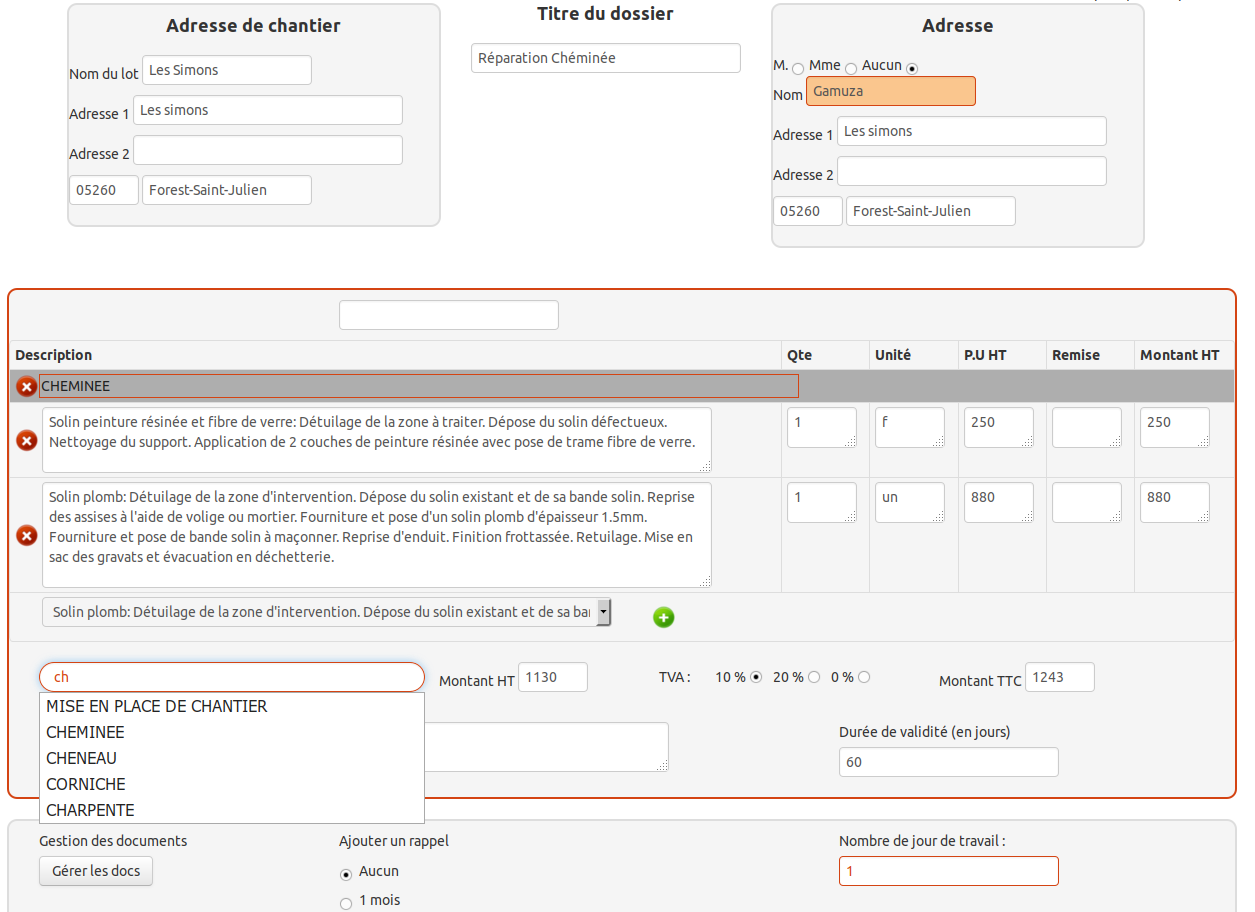Click the Nombre de jour de travail field
Screen dimensions: 1255x912
tap(948, 871)
